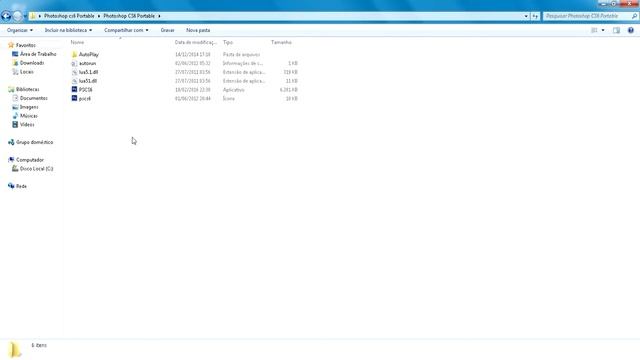
Task: Select Grupo doméstico in the navigation pane
Action: [x=34, y=142]
